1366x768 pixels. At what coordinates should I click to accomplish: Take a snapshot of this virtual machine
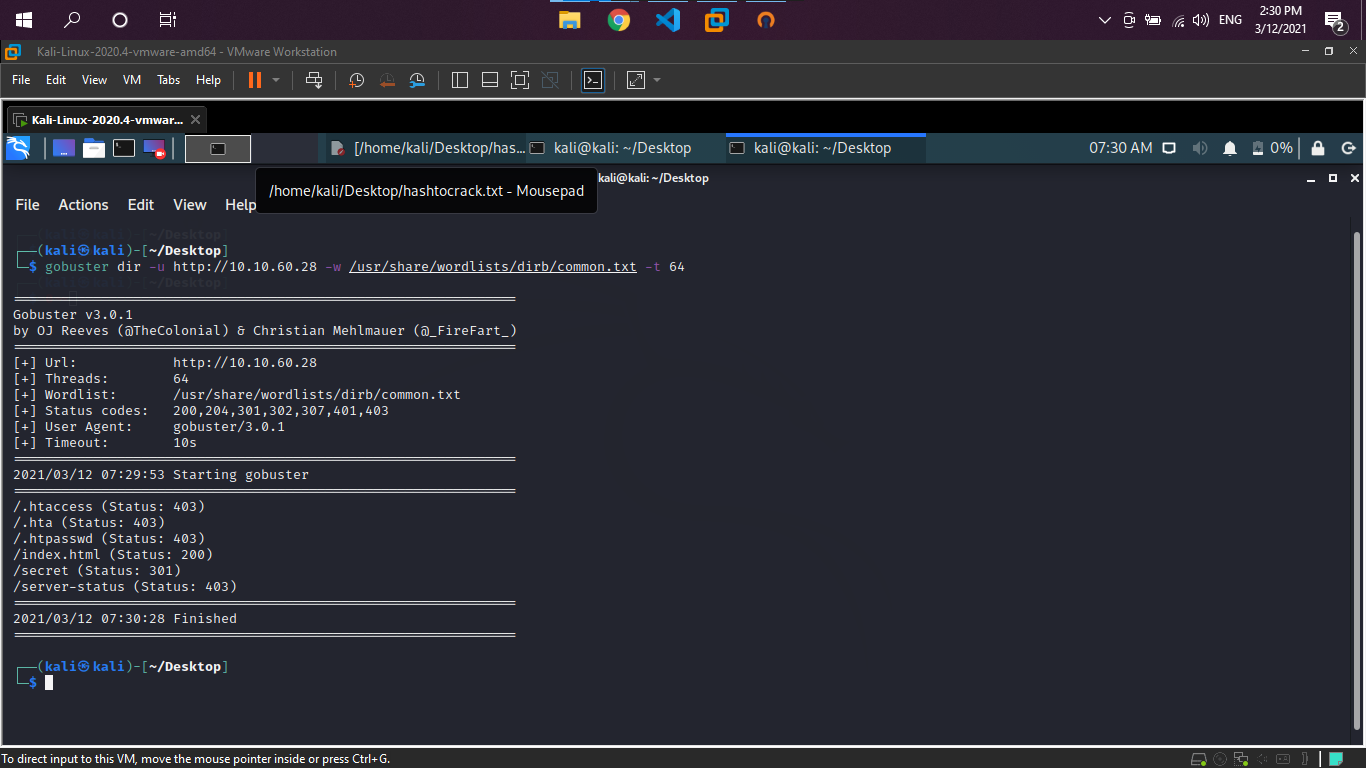click(x=356, y=80)
